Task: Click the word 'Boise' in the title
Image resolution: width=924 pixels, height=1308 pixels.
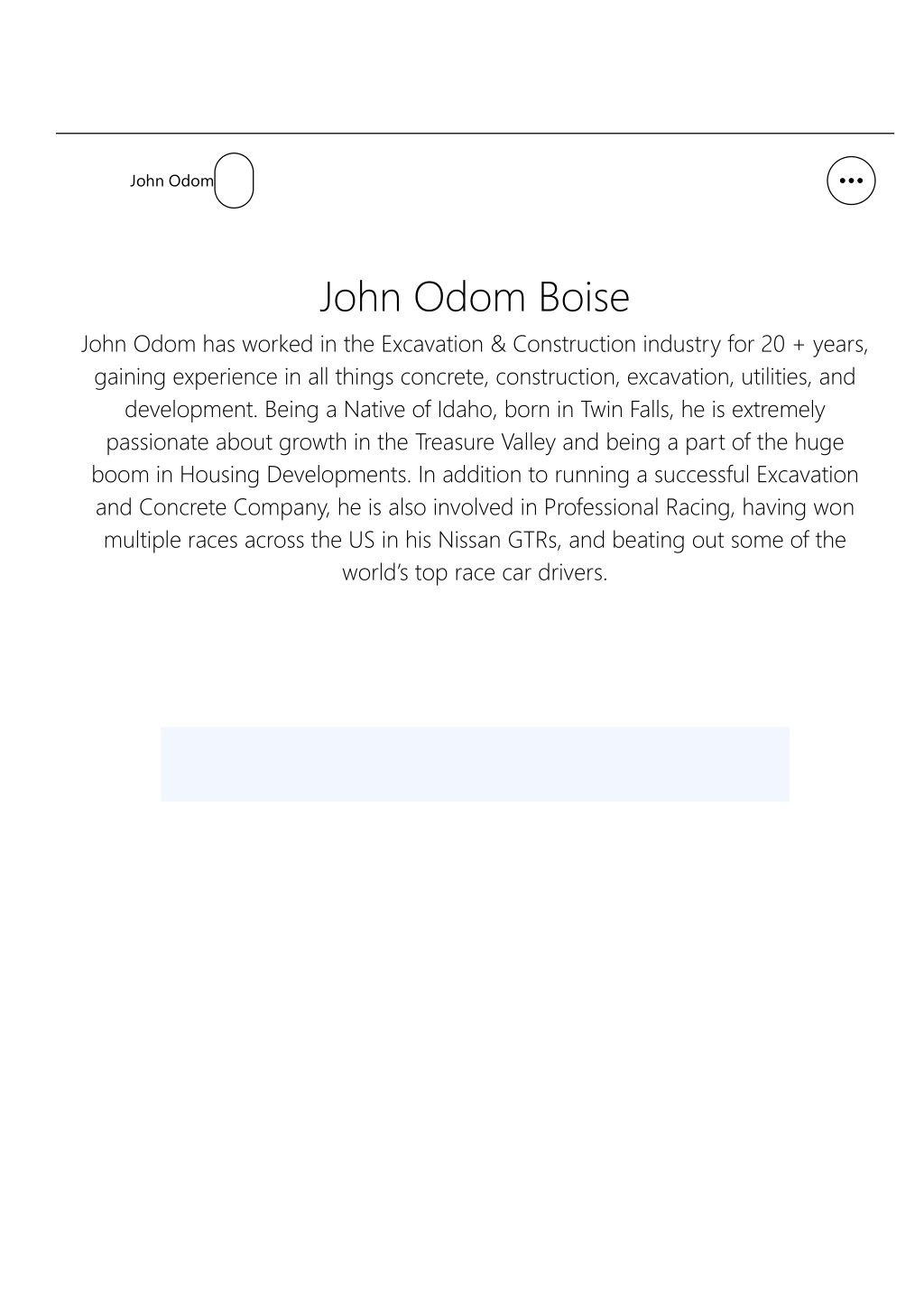Action: click(584, 297)
